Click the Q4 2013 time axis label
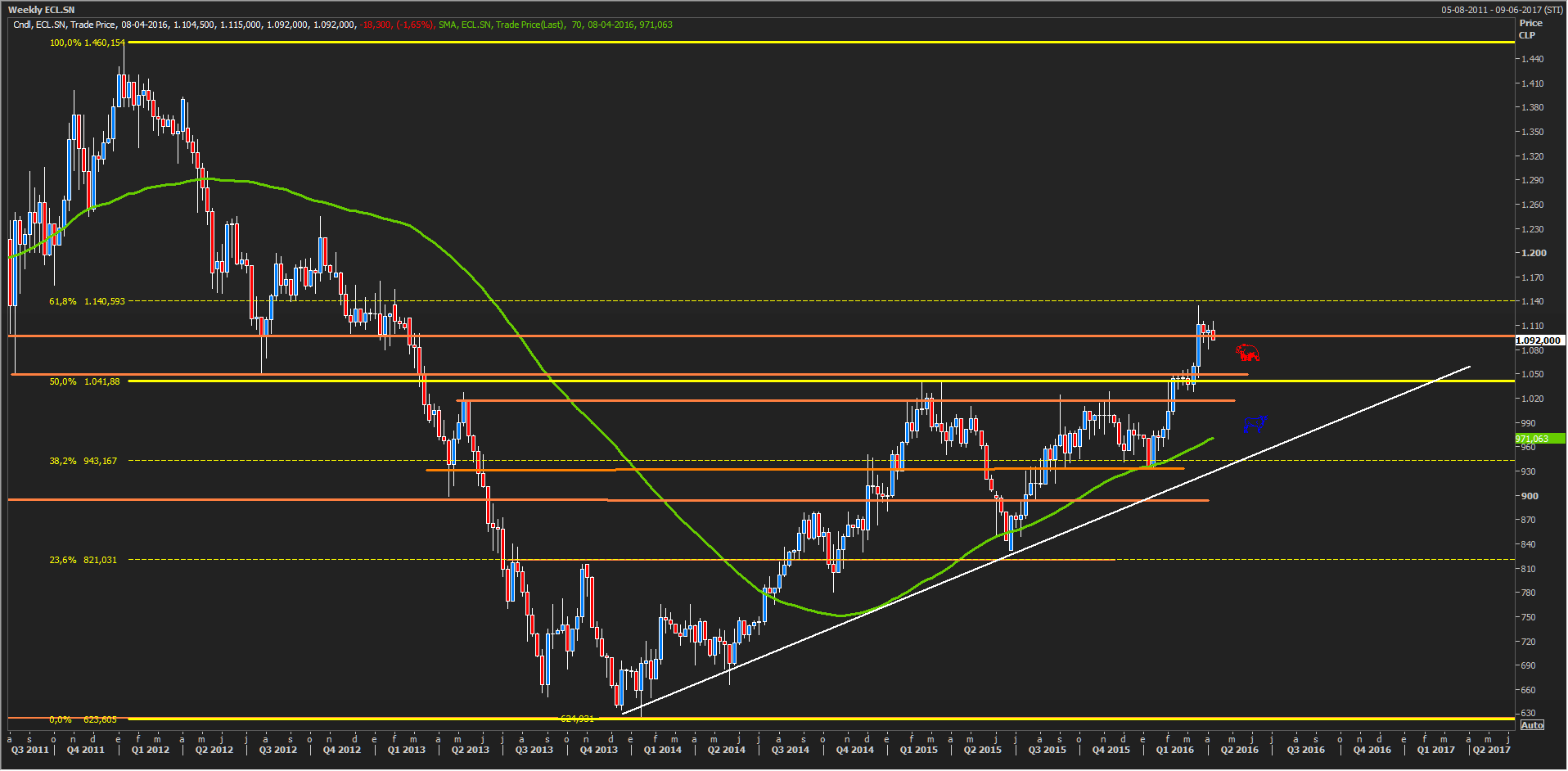 pos(599,750)
